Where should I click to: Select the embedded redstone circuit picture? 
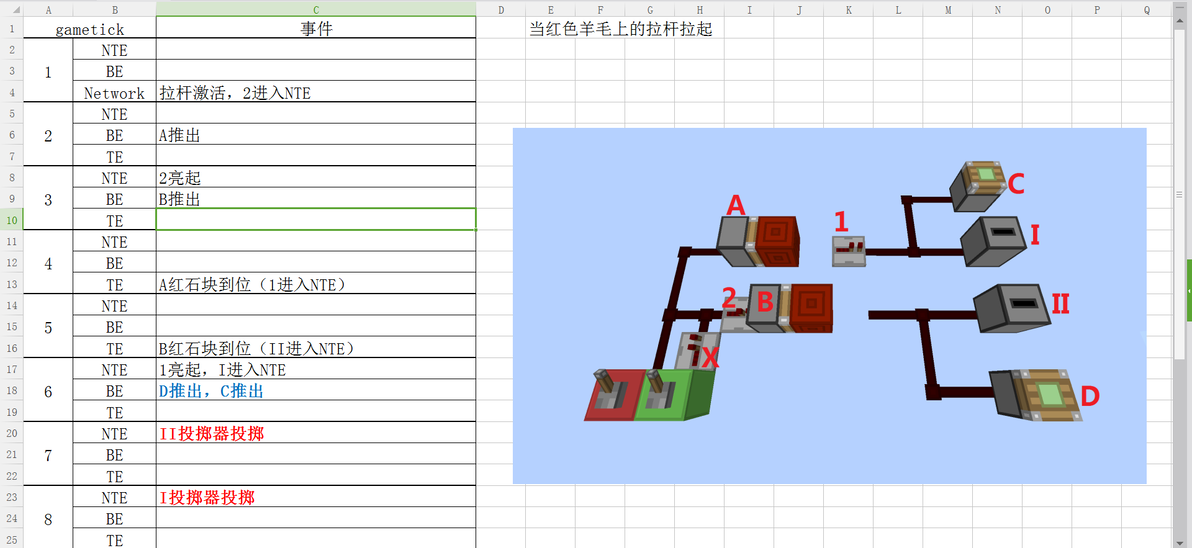829,306
